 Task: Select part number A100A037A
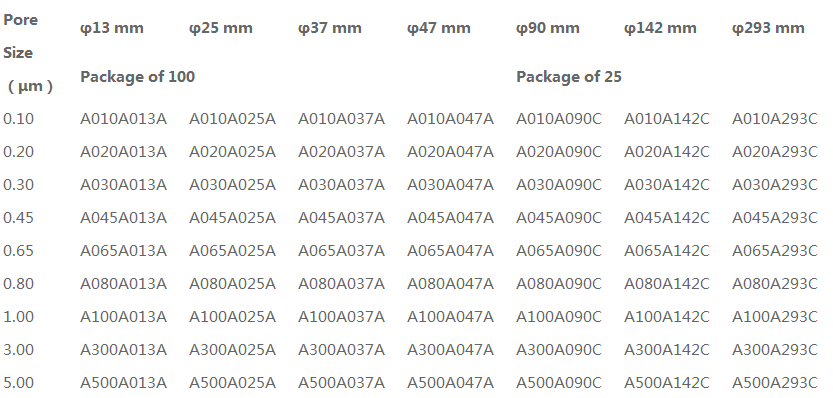click(341, 317)
